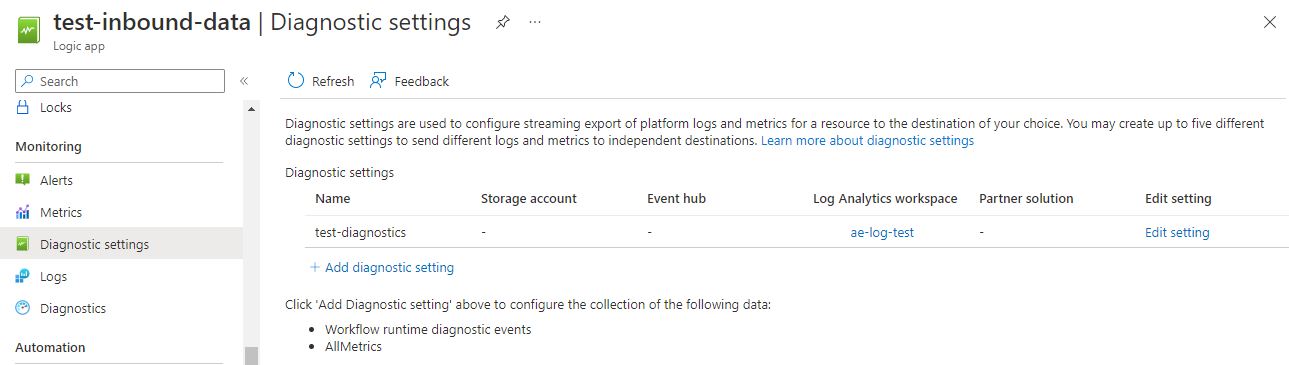Viewport: 1289px width, 365px height.
Task: Collapse the sidebar with double chevron
Action: (x=244, y=81)
